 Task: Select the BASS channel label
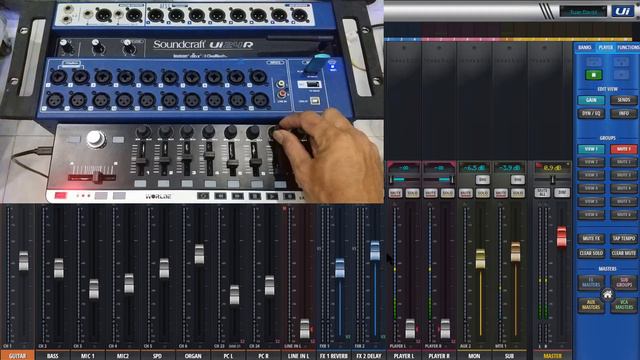[53, 356]
